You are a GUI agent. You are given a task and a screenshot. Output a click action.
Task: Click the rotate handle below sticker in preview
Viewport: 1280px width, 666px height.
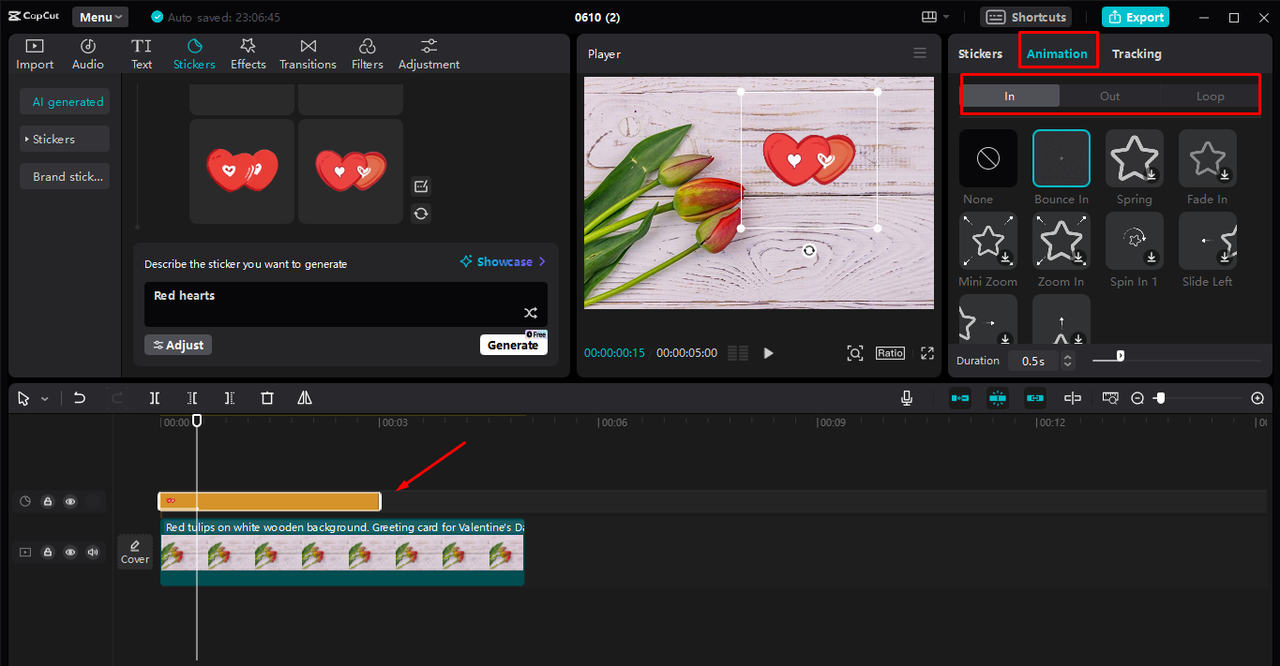809,251
